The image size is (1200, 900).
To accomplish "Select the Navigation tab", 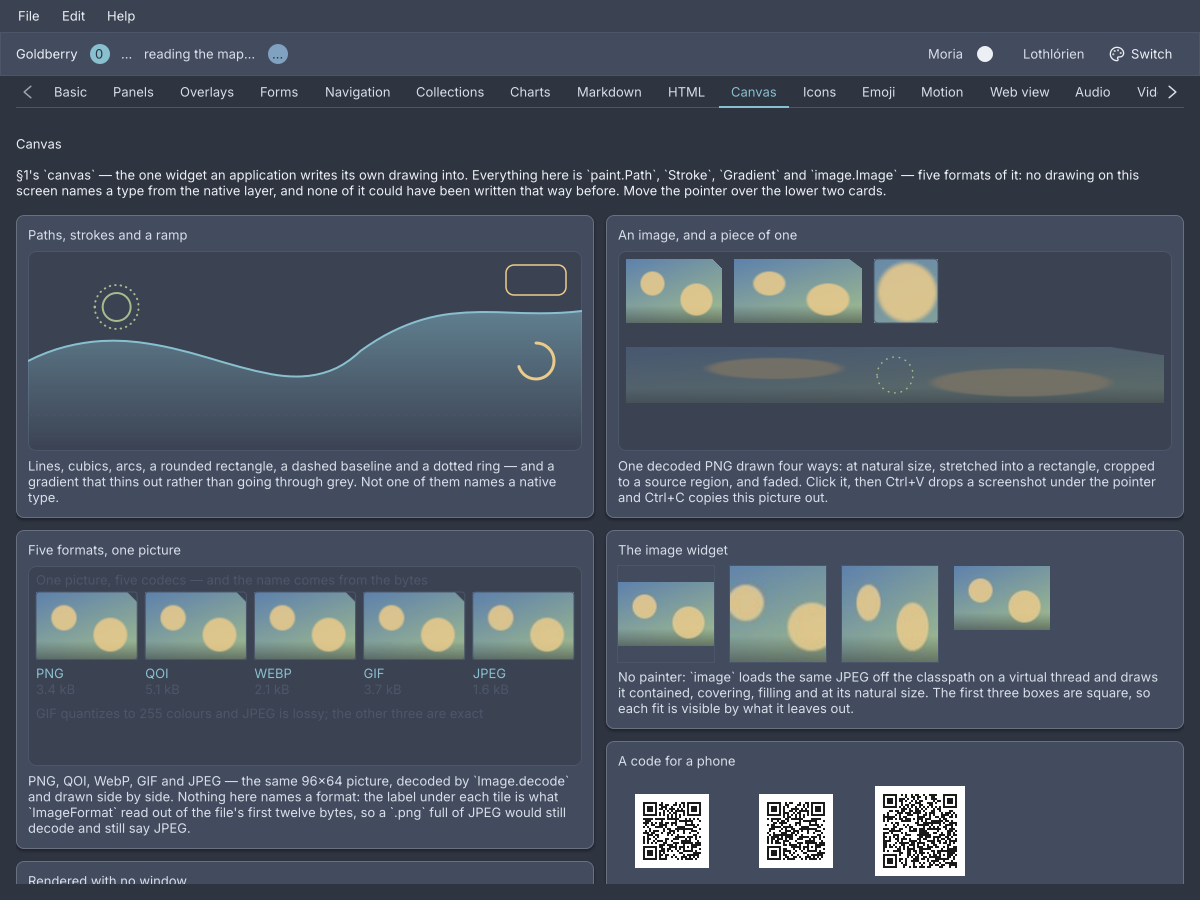I will pos(357,92).
